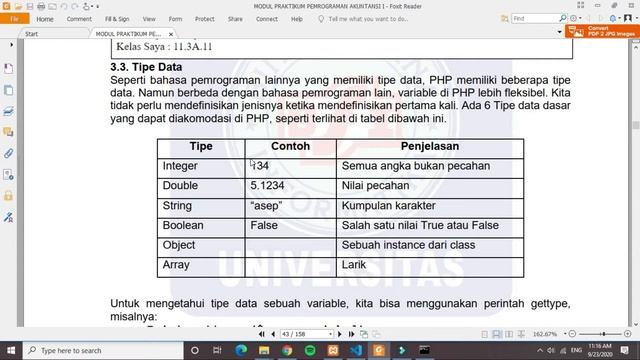This screenshot has width=640, height=360.
Task: Click the Redo arrow in quick toolbar
Action: click(75, 6)
